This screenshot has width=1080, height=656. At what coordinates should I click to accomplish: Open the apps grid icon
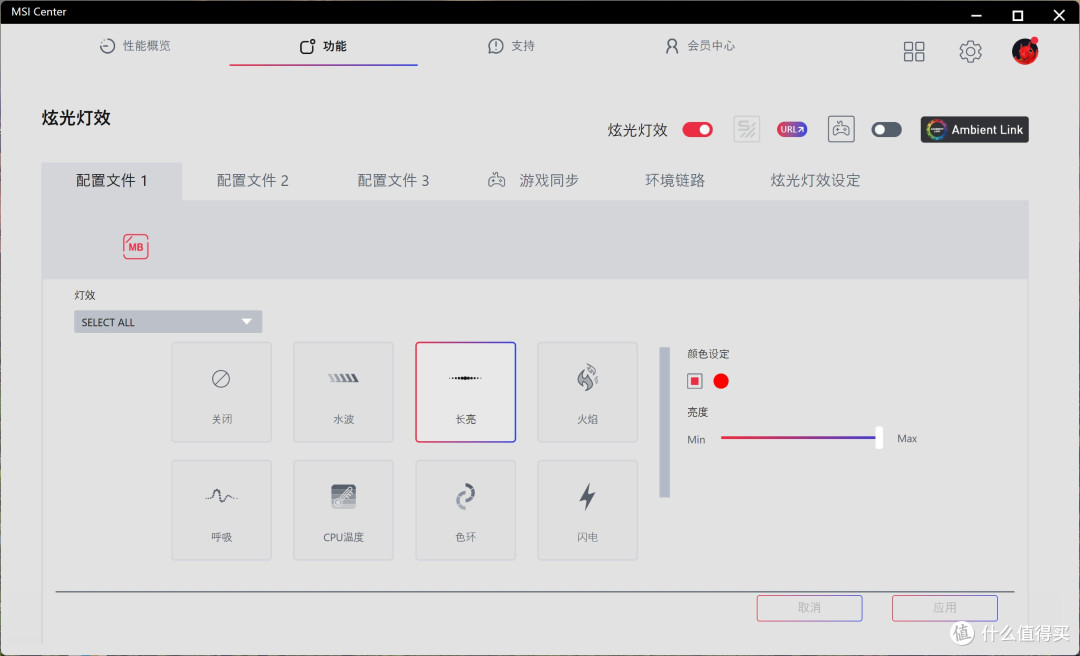pyautogui.click(x=914, y=51)
